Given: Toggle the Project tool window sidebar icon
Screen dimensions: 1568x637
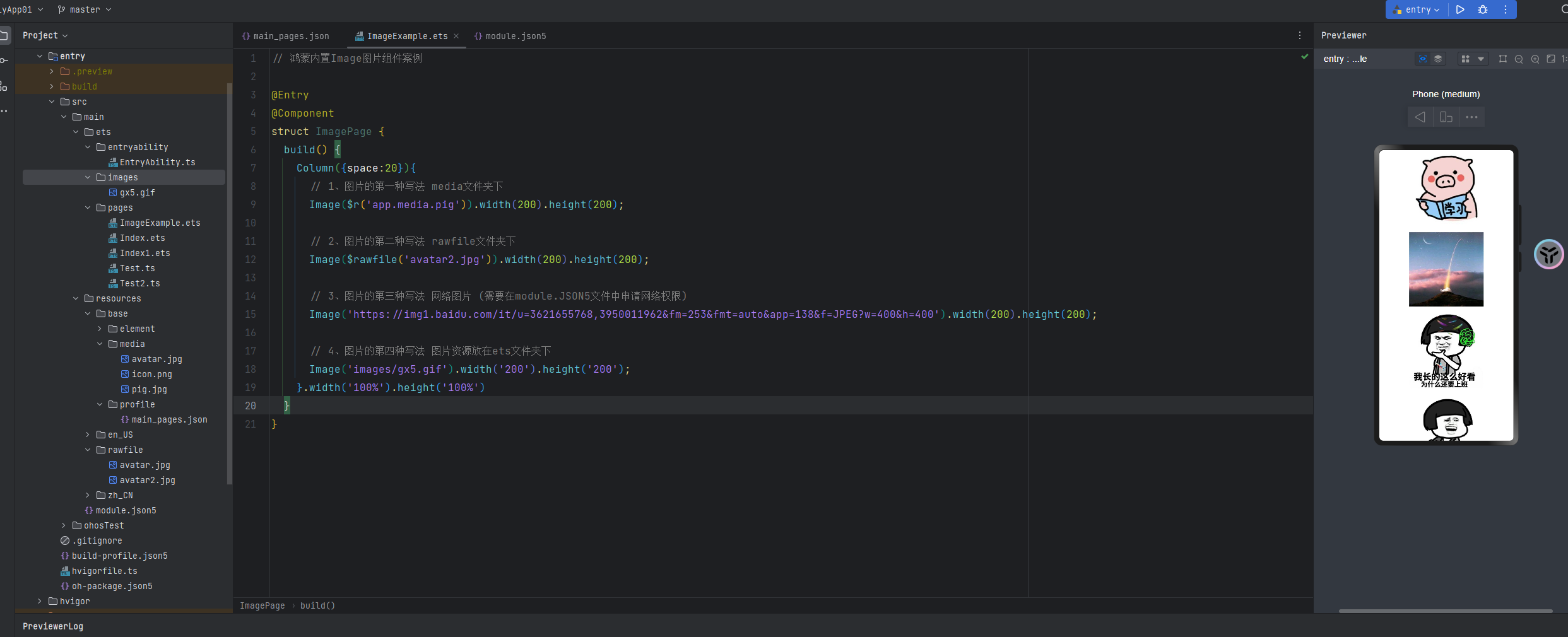Looking at the screenshot, I should click(4, 35).
